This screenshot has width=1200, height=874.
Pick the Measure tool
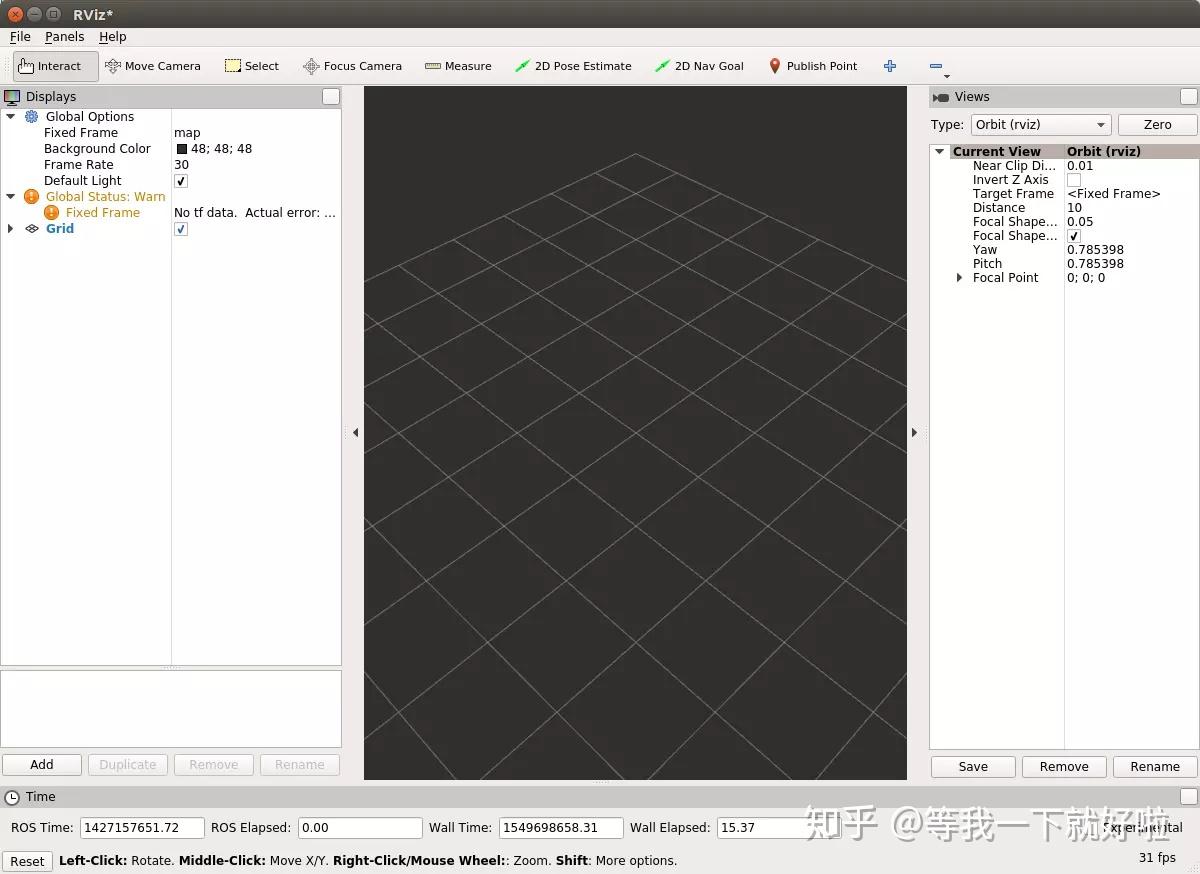[458, 66]
